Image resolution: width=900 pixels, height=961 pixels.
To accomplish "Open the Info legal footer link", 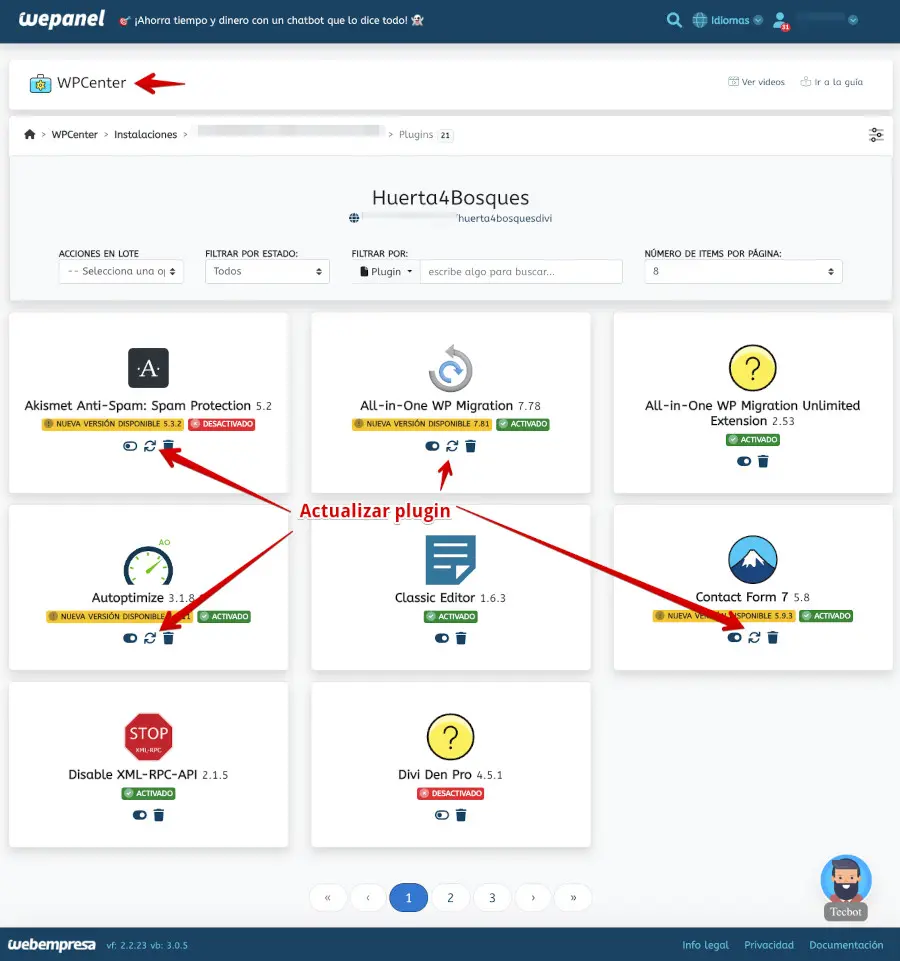I will [x=706, y=945].
